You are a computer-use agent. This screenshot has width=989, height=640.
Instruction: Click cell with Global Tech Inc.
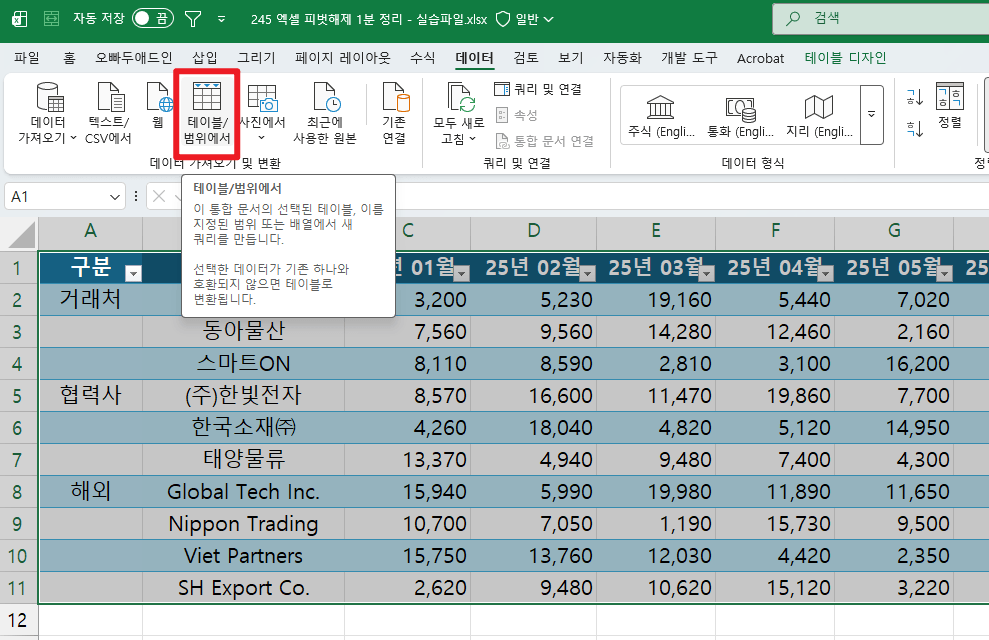243,491
